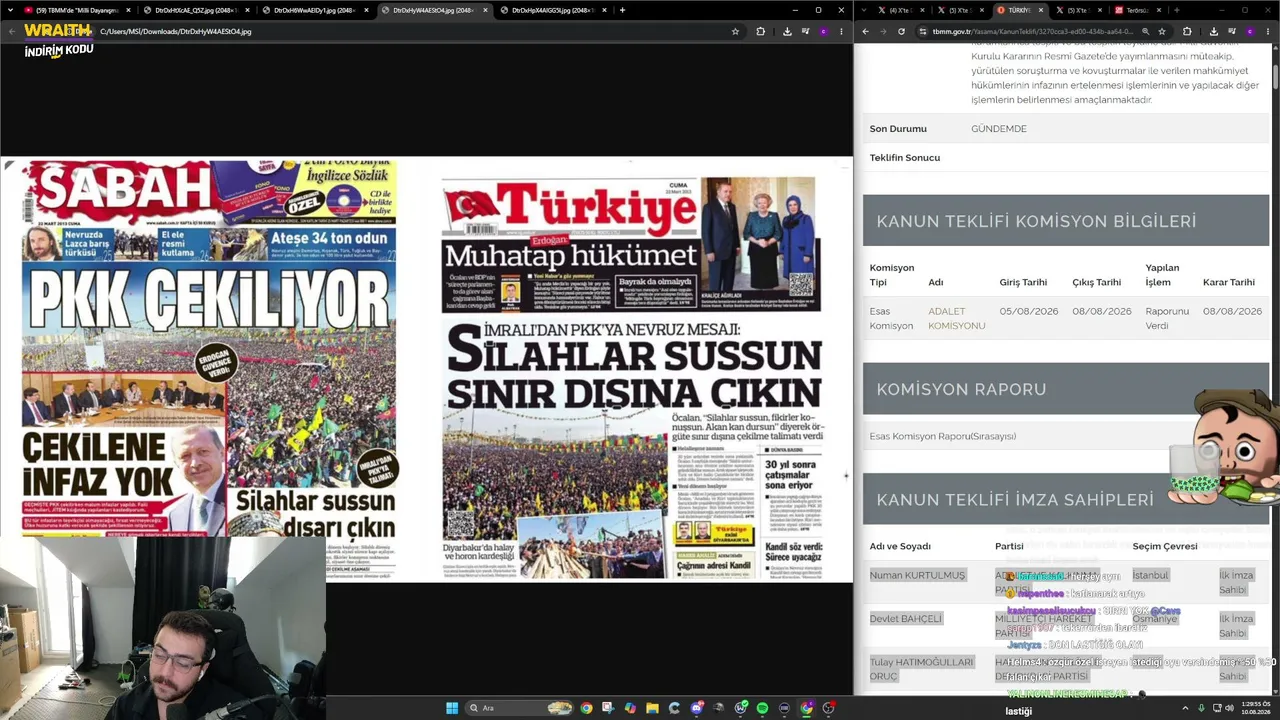Close the DtrDxHyW4AEStO4.jpg tab
Image resolution: width=1280 pixels, height=720 pixels.
486,10
